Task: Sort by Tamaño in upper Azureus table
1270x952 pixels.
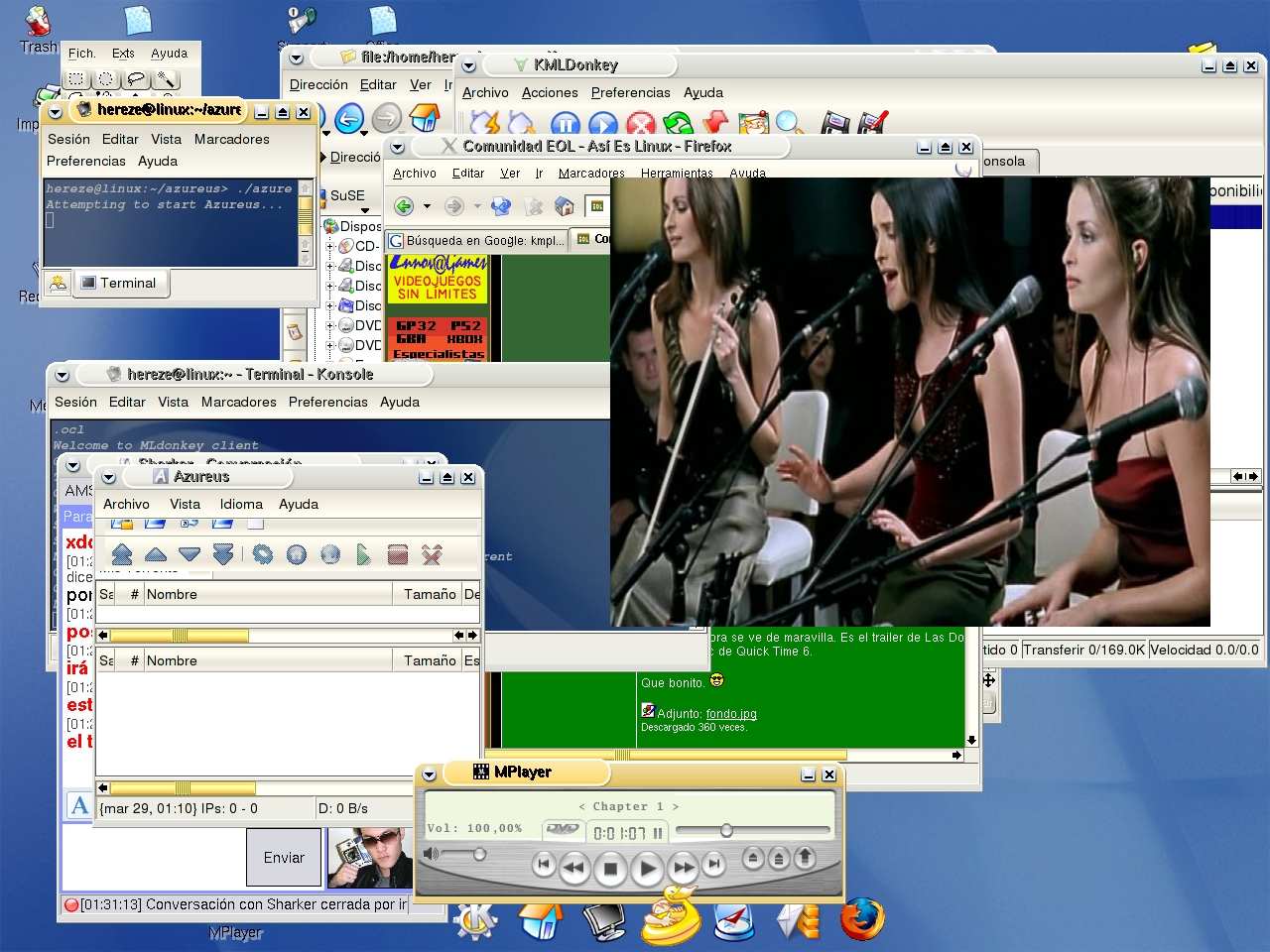Action: pos(428,594)
